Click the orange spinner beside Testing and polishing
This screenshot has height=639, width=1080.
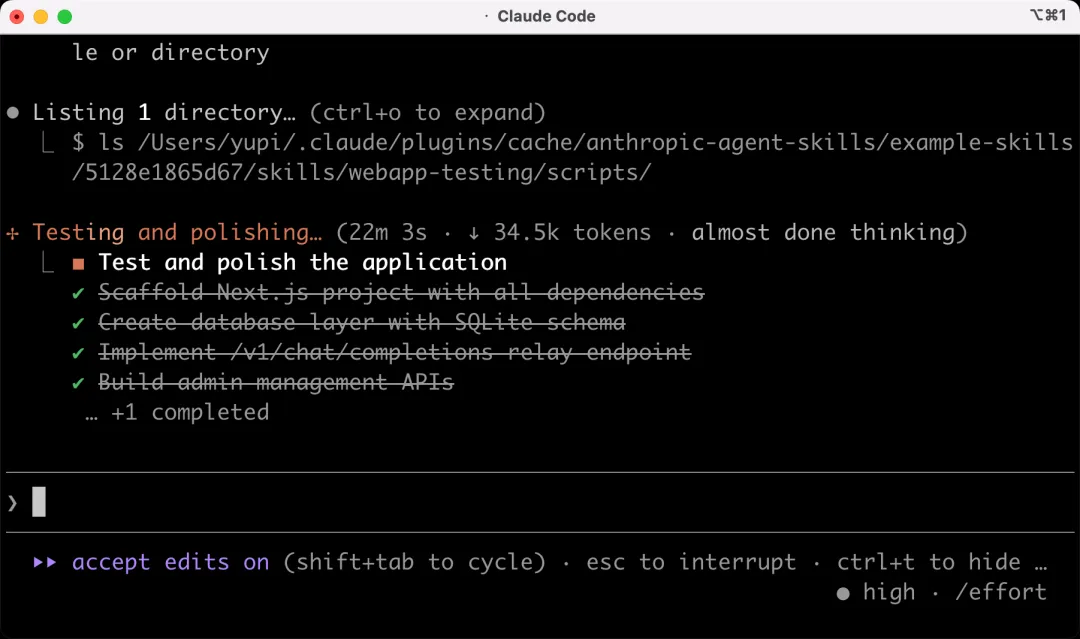pos(12,233)
